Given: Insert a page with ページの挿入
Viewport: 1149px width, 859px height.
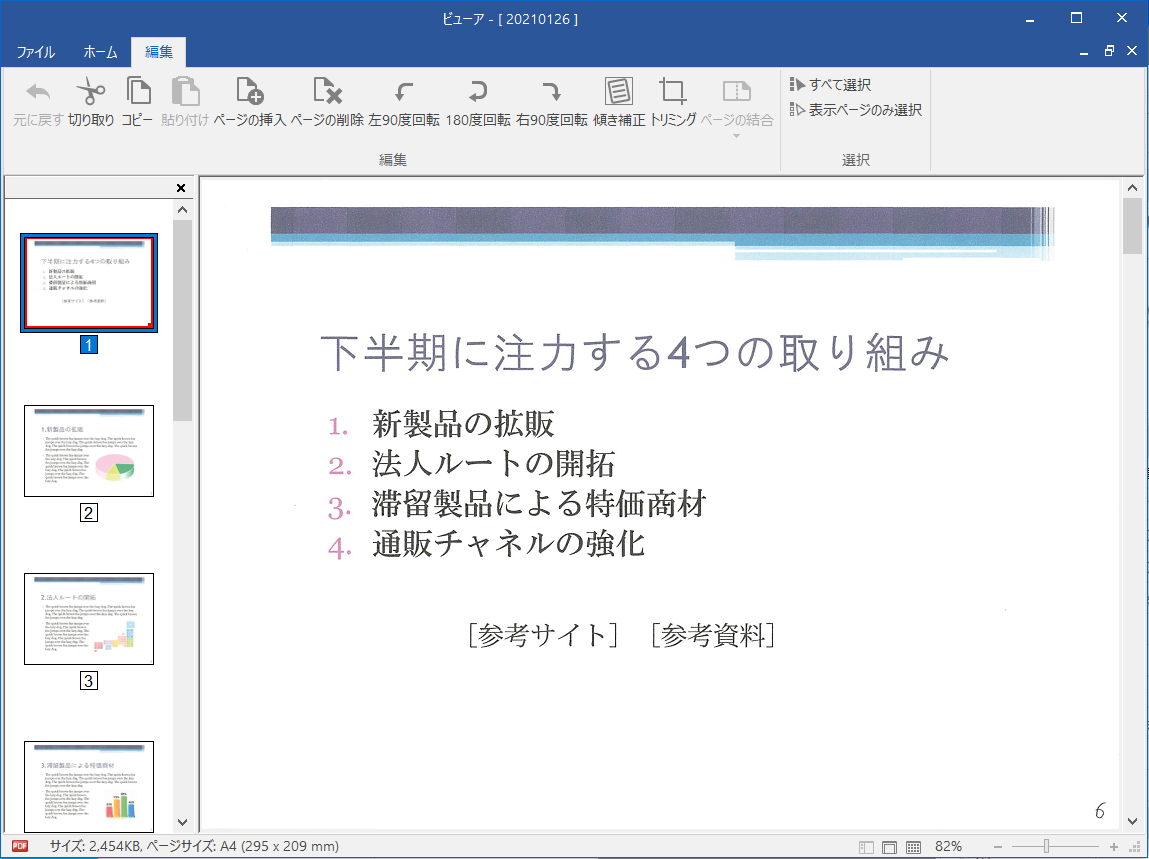Looking at the screenshot, I should (x=249, y=101).
